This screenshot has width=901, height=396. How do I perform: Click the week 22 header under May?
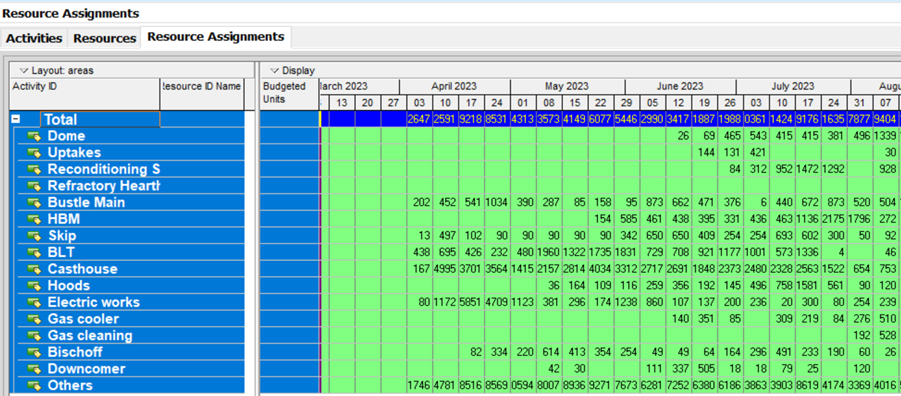[x=600, y=103]
